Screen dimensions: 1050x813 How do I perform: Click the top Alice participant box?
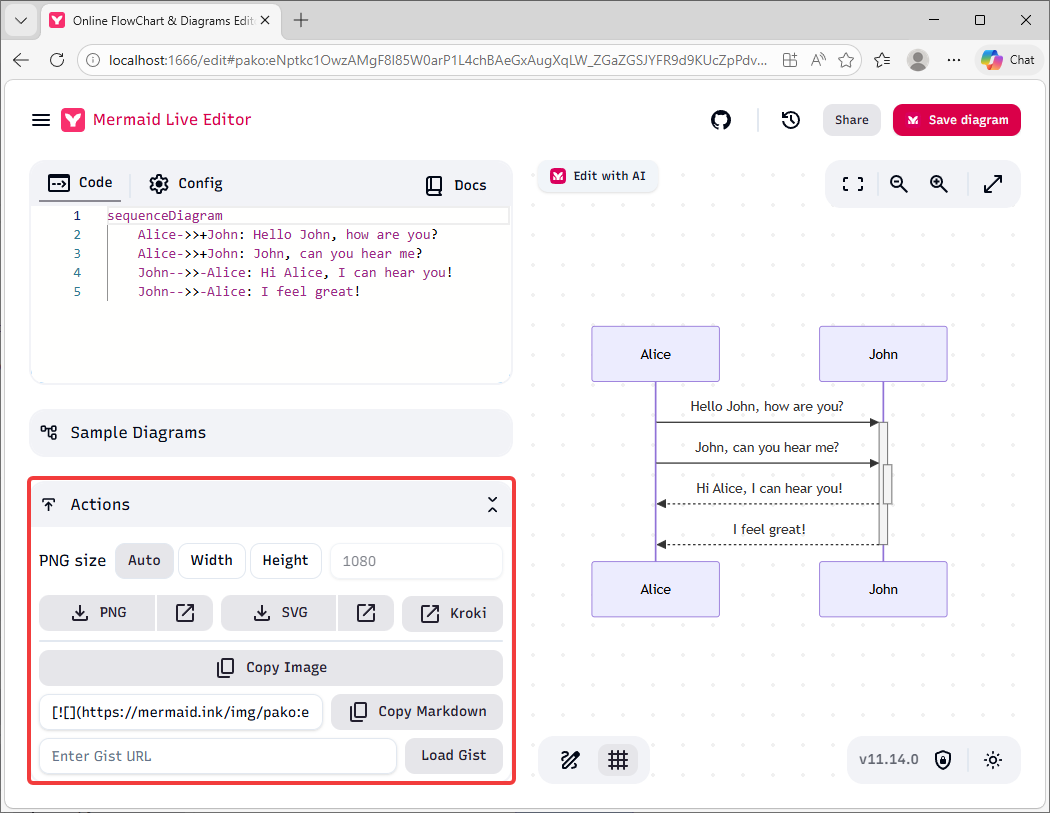[x=656, y=354]
